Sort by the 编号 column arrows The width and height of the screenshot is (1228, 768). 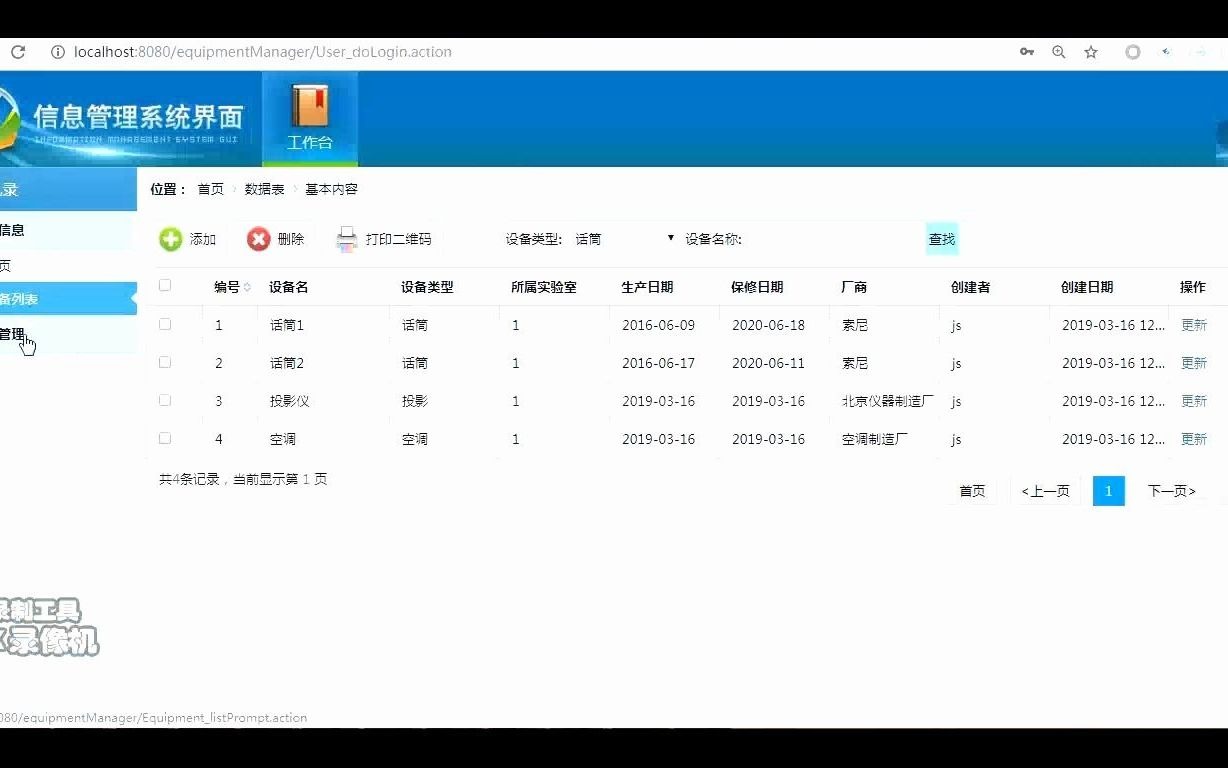[x=246, y=286]
